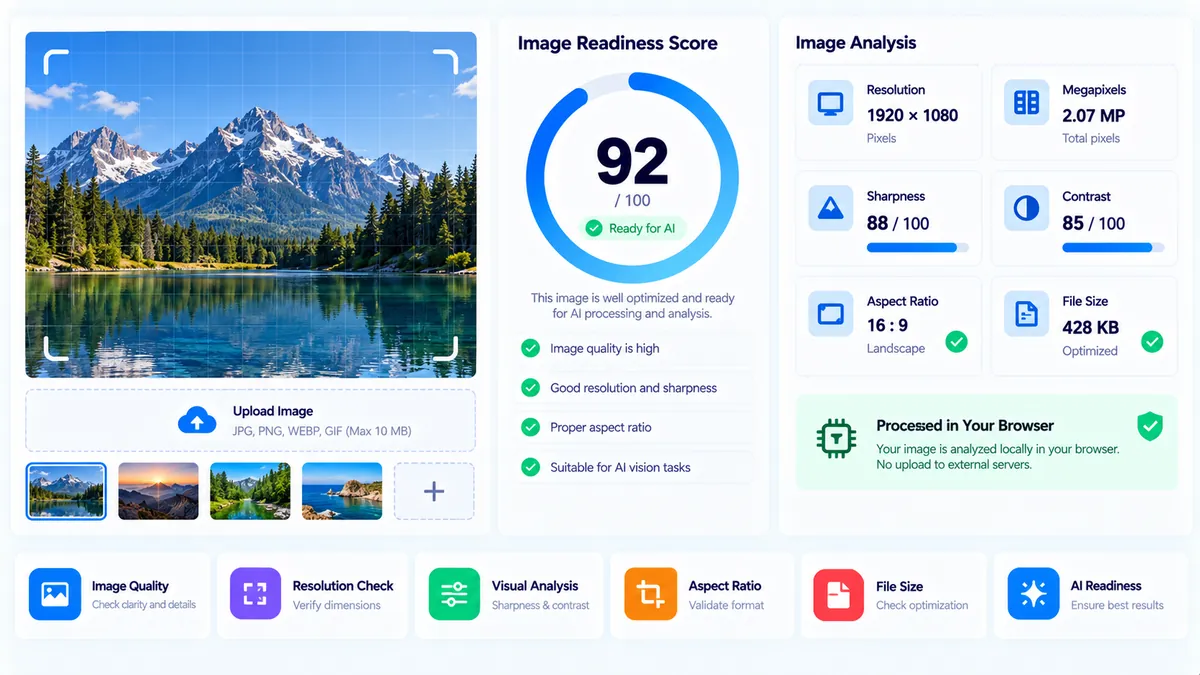Click the check next to Image quality is high
This screenshot has width=1200, height=675.
[530, 348]
